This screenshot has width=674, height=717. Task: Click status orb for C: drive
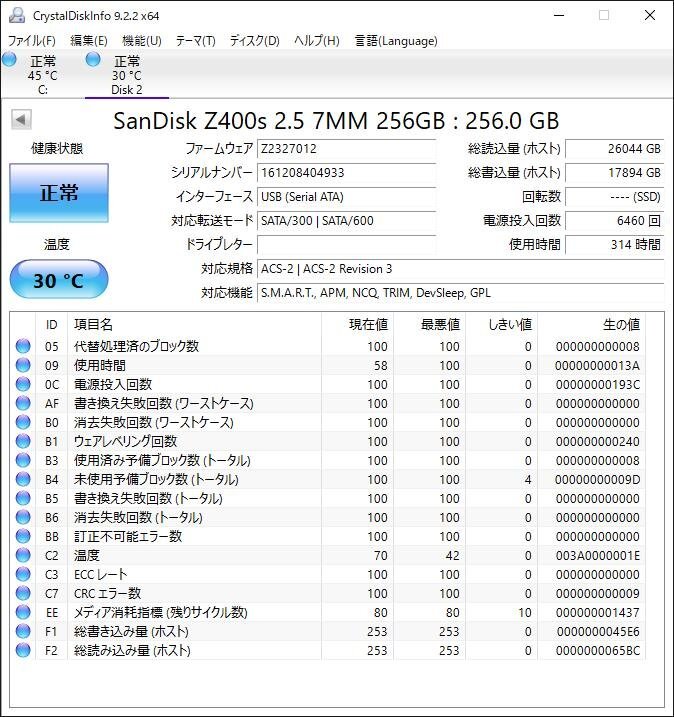(x=9, y=59)
